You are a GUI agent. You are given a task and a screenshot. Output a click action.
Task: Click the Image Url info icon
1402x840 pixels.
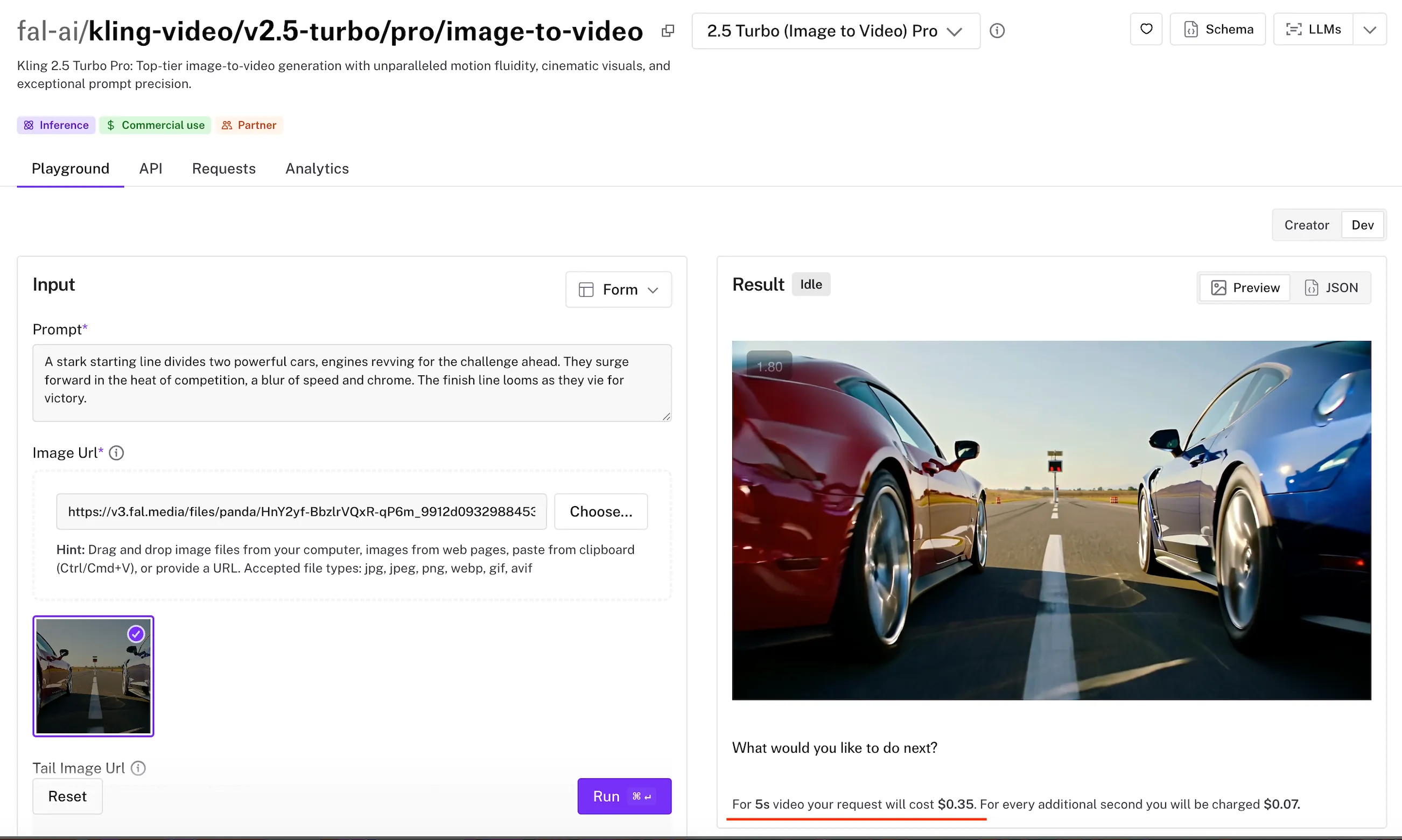click(x=117, y=452)
